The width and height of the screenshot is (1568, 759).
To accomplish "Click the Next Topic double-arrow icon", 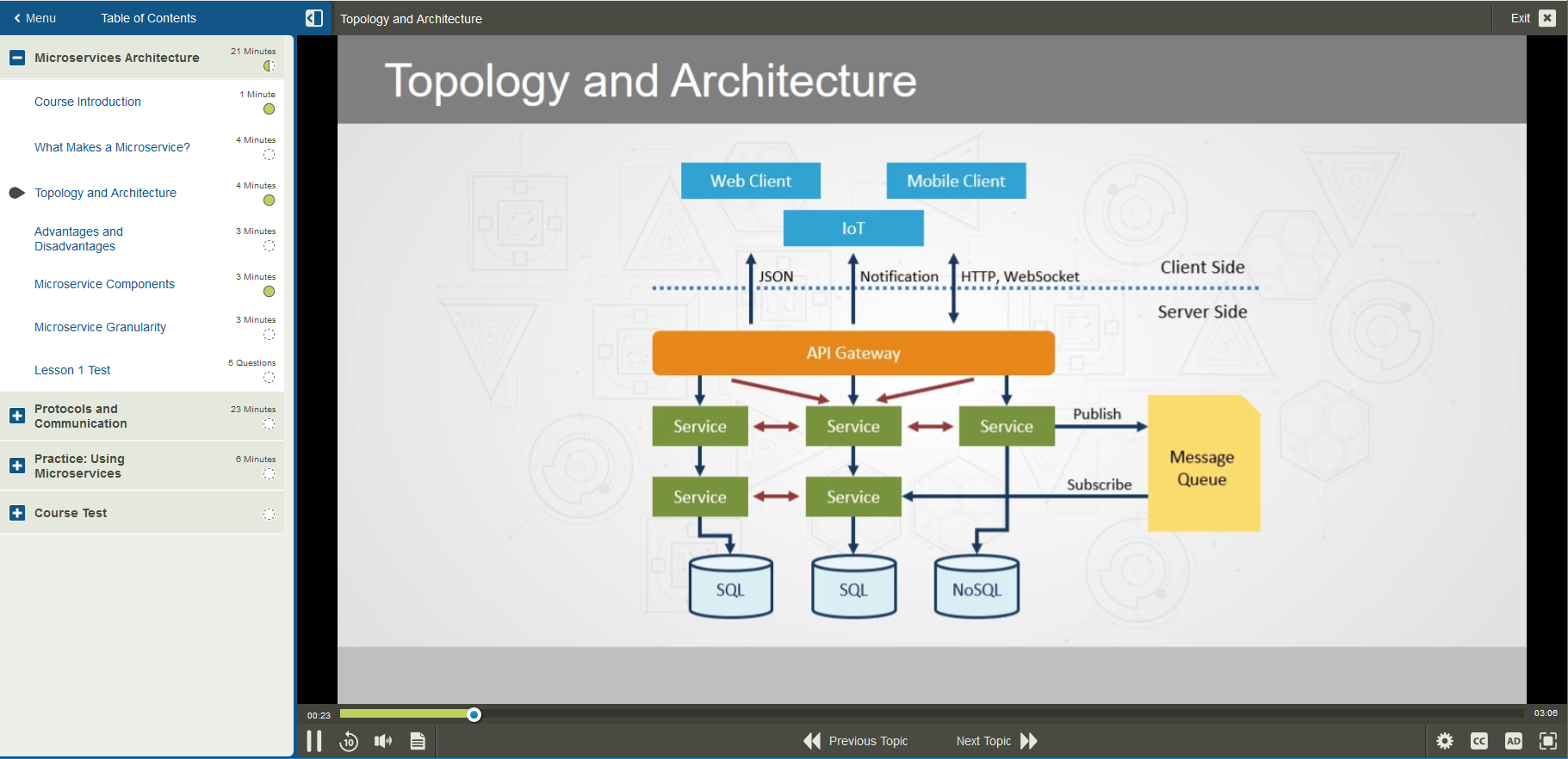I will 1029,741.
